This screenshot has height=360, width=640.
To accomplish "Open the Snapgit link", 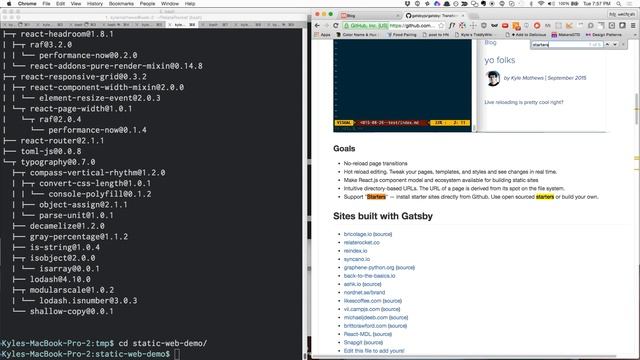I will [x=353, y=342].
